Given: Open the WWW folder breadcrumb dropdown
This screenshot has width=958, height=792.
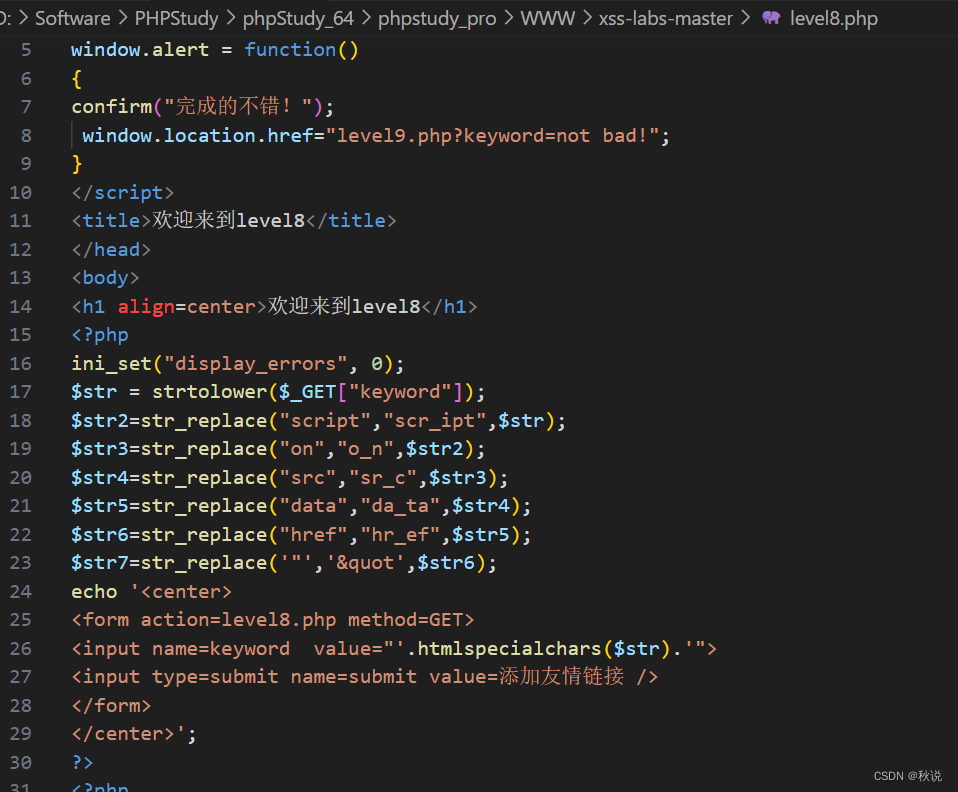Looking at the screenshot, I should pyautogui.click(x=548, y=17).
